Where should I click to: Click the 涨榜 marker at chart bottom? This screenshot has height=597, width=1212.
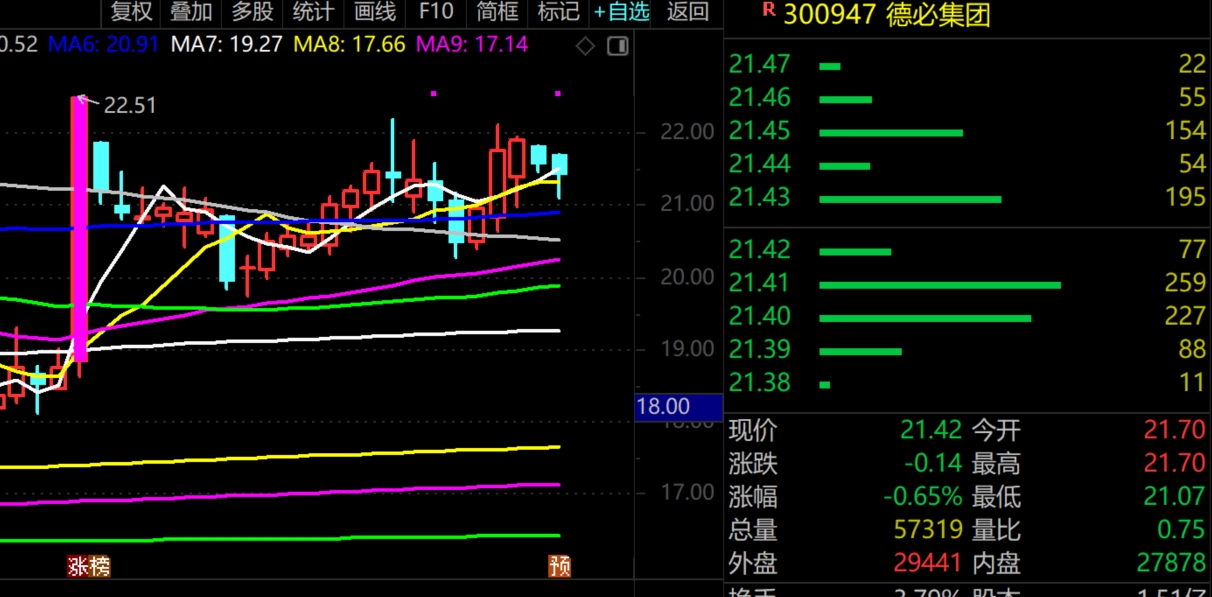pyautogui.click(x=89, y=567)
